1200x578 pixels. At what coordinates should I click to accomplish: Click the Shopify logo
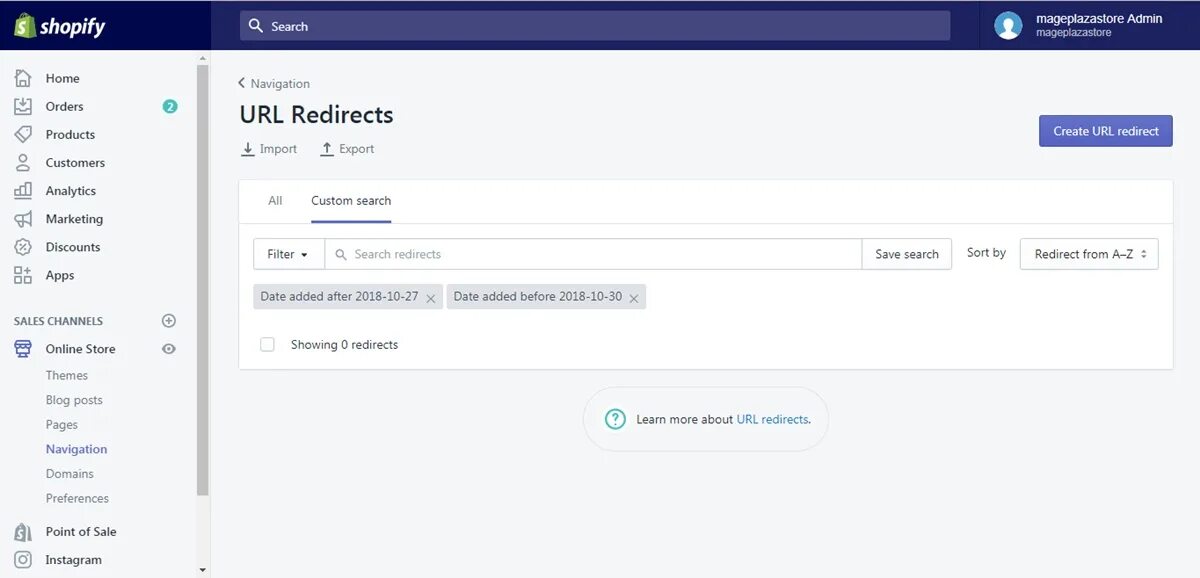click(60, 26)
